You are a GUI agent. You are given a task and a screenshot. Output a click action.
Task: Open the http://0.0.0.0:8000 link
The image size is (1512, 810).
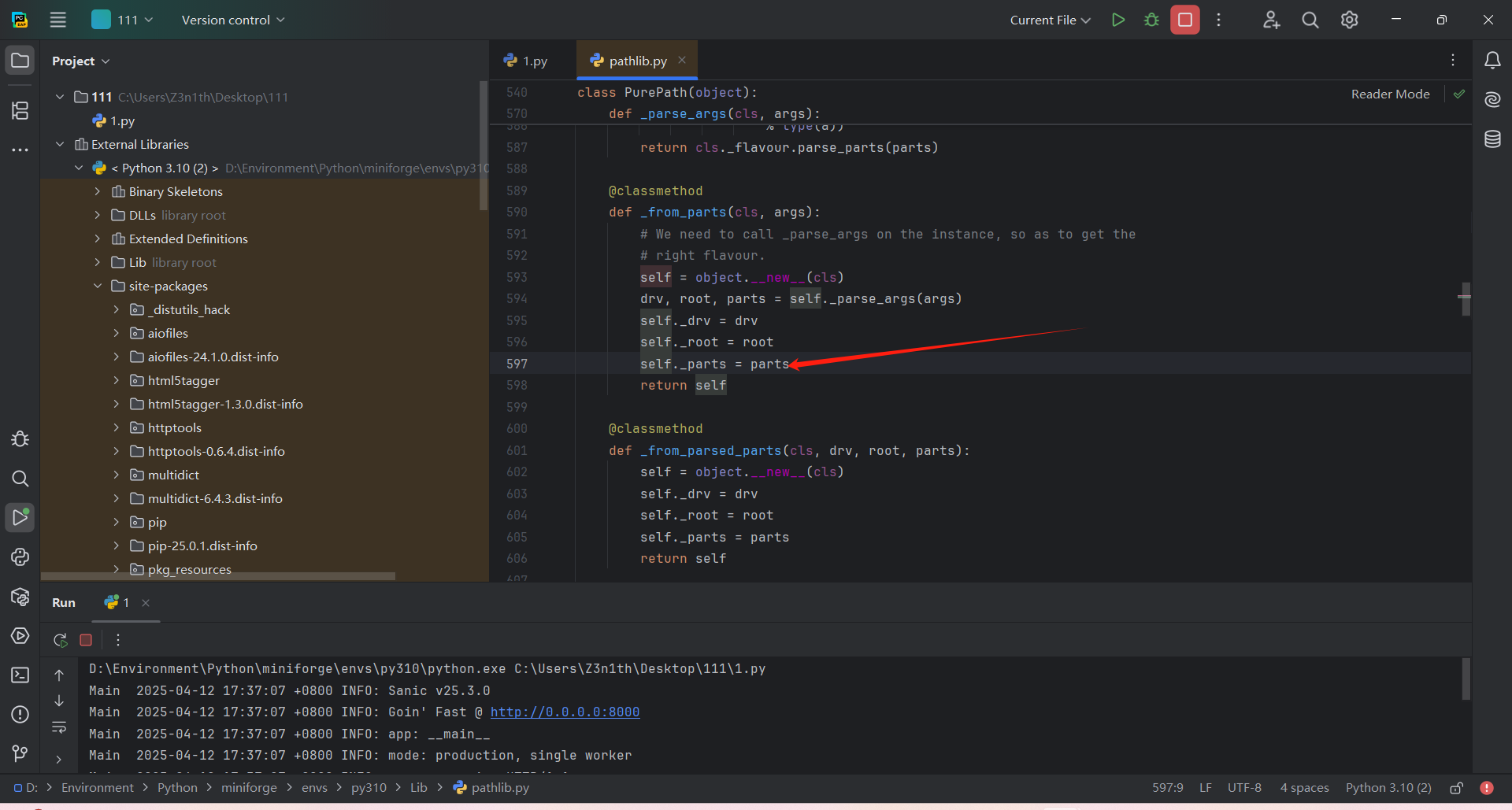click(x=565, y=712)
